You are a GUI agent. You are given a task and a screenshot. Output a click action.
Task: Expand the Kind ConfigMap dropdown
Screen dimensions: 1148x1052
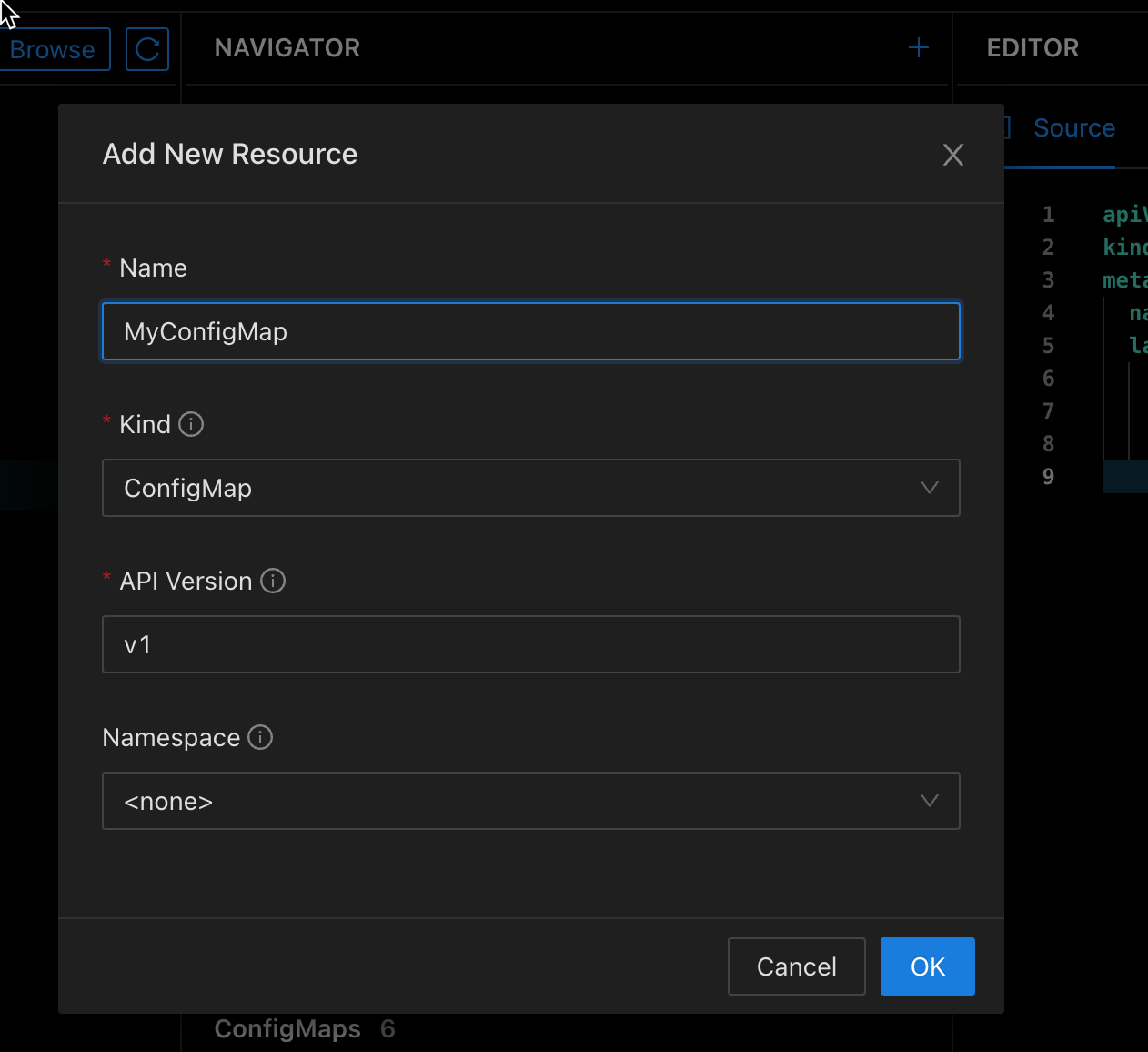(531, 488)
